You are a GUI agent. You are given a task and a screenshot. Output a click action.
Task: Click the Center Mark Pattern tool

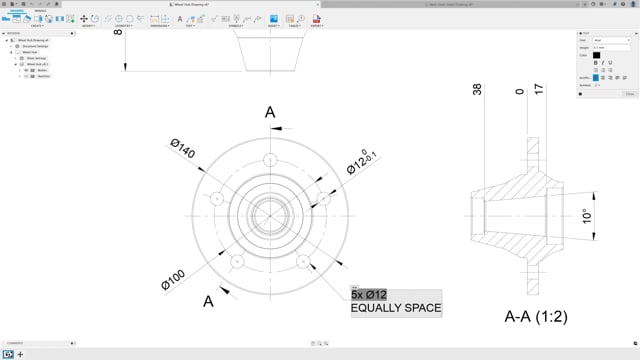coord(129,19)
